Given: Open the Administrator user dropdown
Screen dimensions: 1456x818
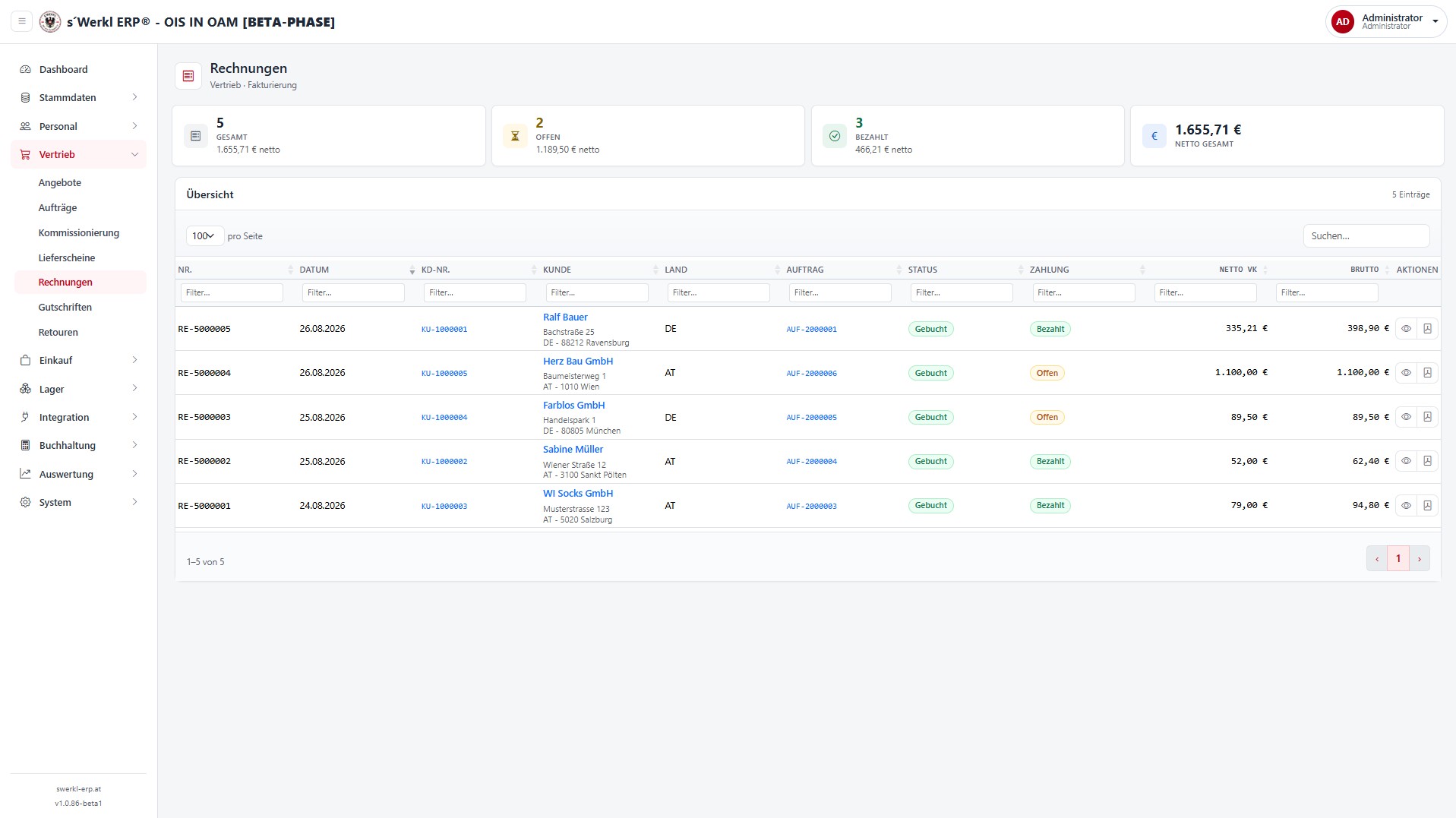Looking at the screenshot, I should tap(1385, 21).
